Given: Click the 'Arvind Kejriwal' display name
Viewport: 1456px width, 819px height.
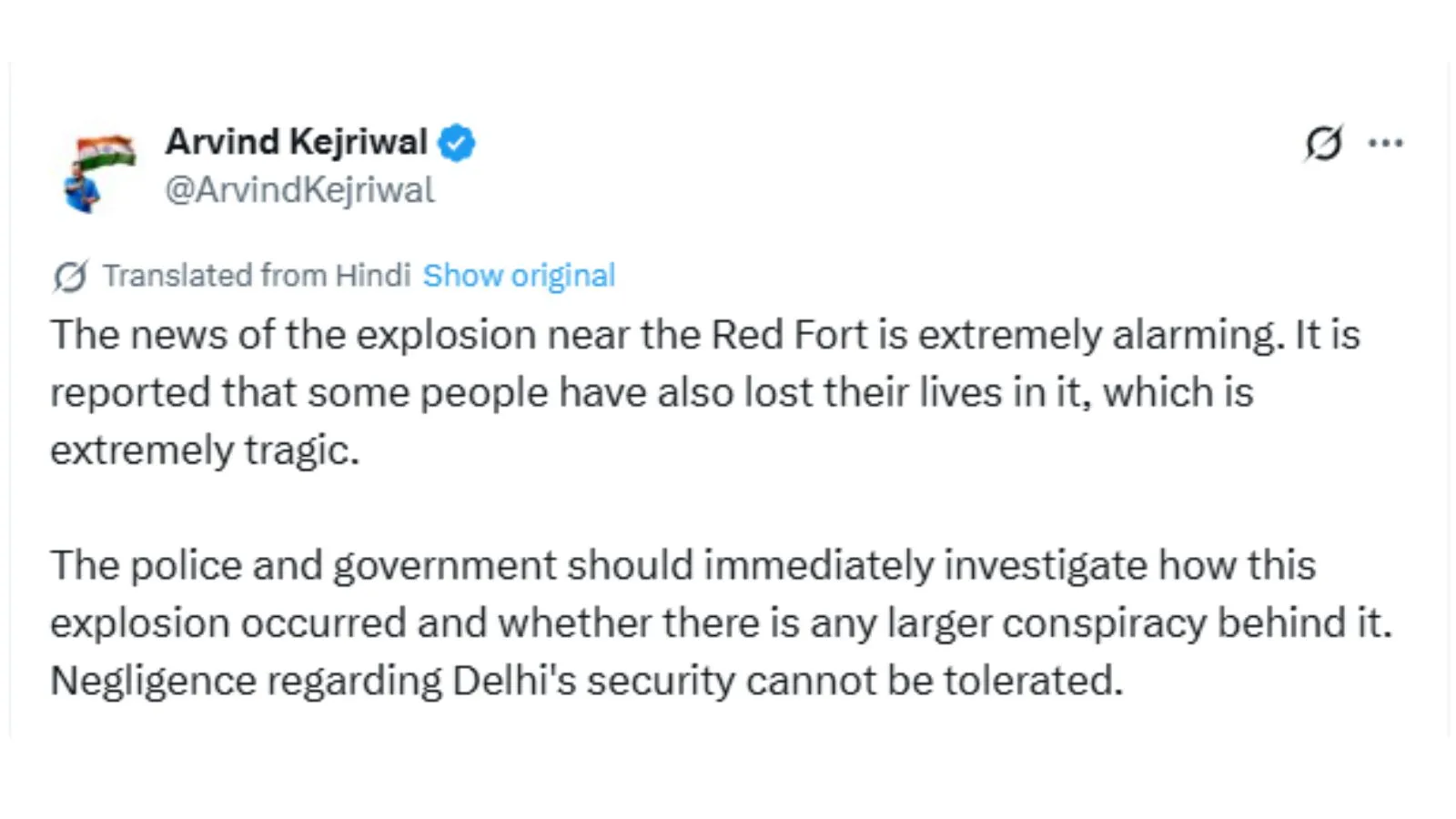Looking at the screenshot, I should click(296, 142).
